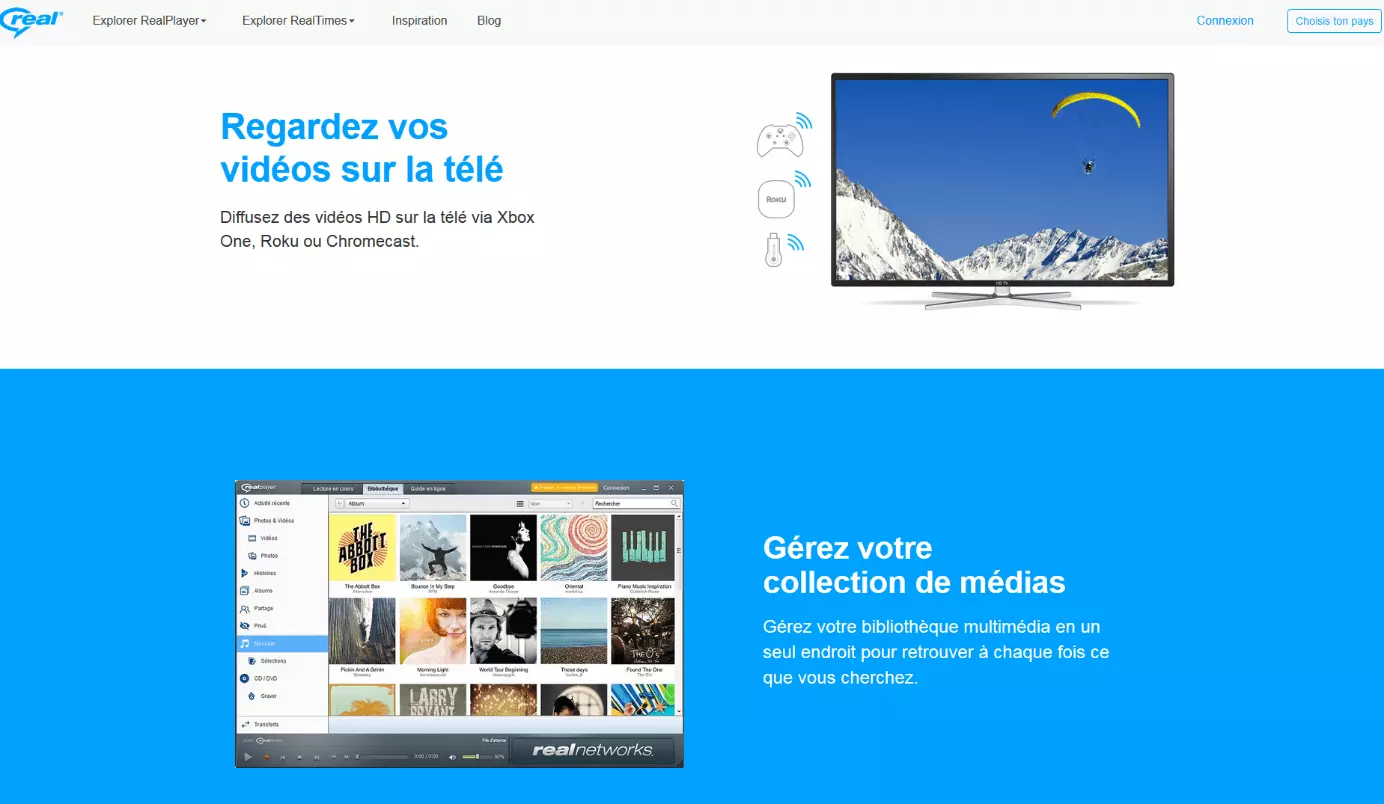This screenshot has height=804, width=1384.
Task: Click the Stop playback button
Action: [x=300, y=757]
